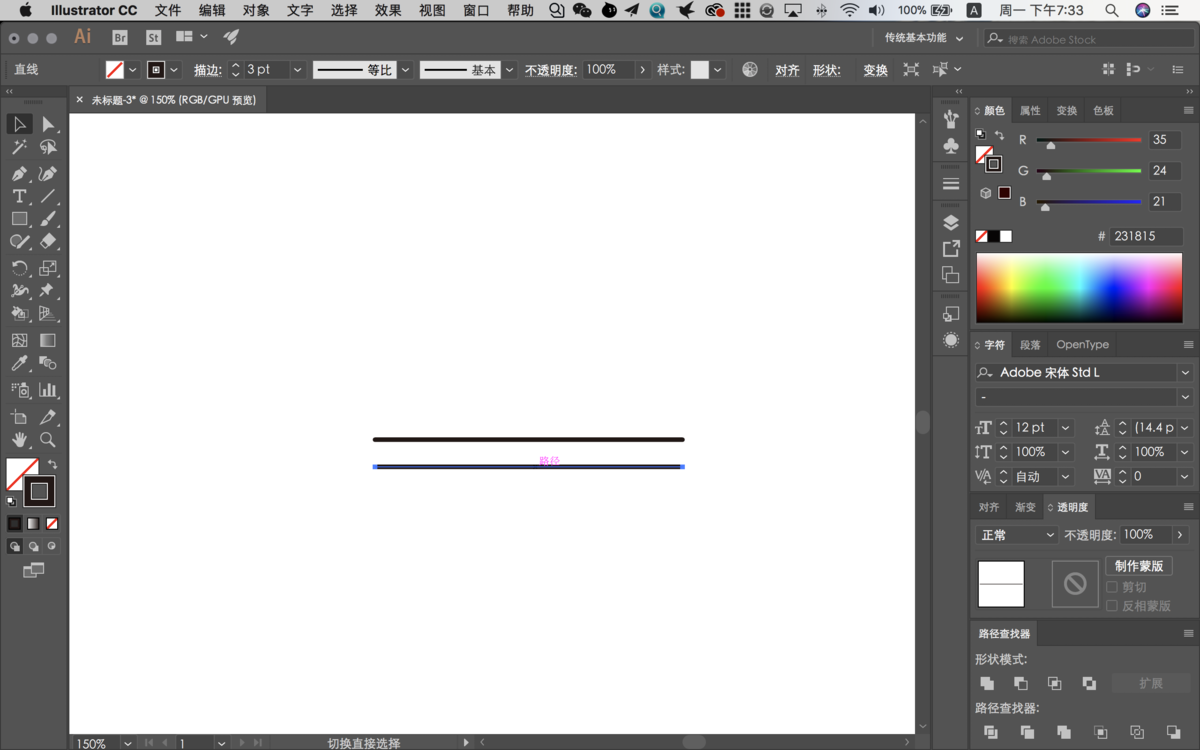Set toolbox paint mode to Color
The width and height of the screenshot is (1200, 750).
click(14, 523)
